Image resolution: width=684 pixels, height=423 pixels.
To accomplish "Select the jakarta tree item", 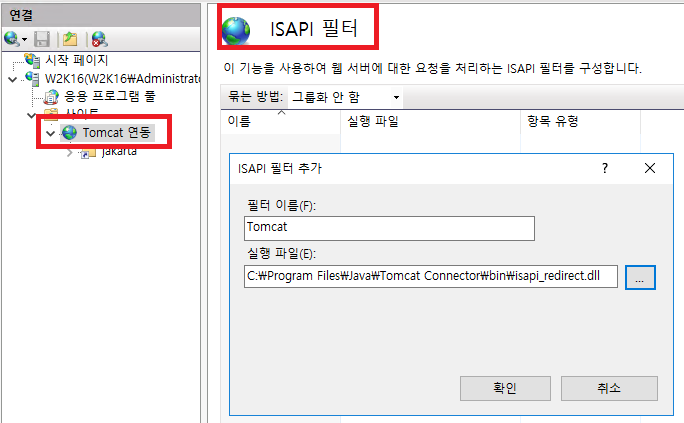I will point(119,152).
